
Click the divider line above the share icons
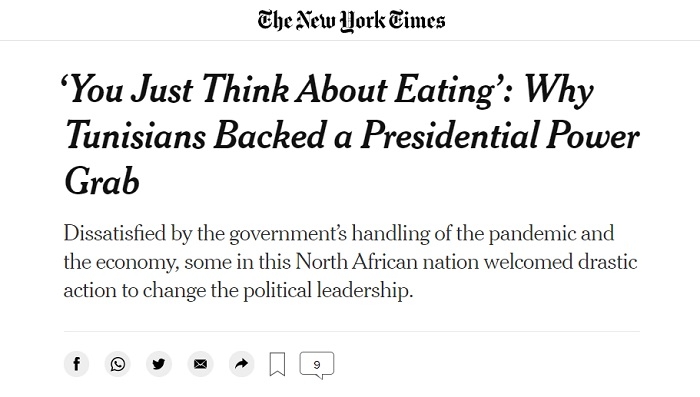[351, 331]
